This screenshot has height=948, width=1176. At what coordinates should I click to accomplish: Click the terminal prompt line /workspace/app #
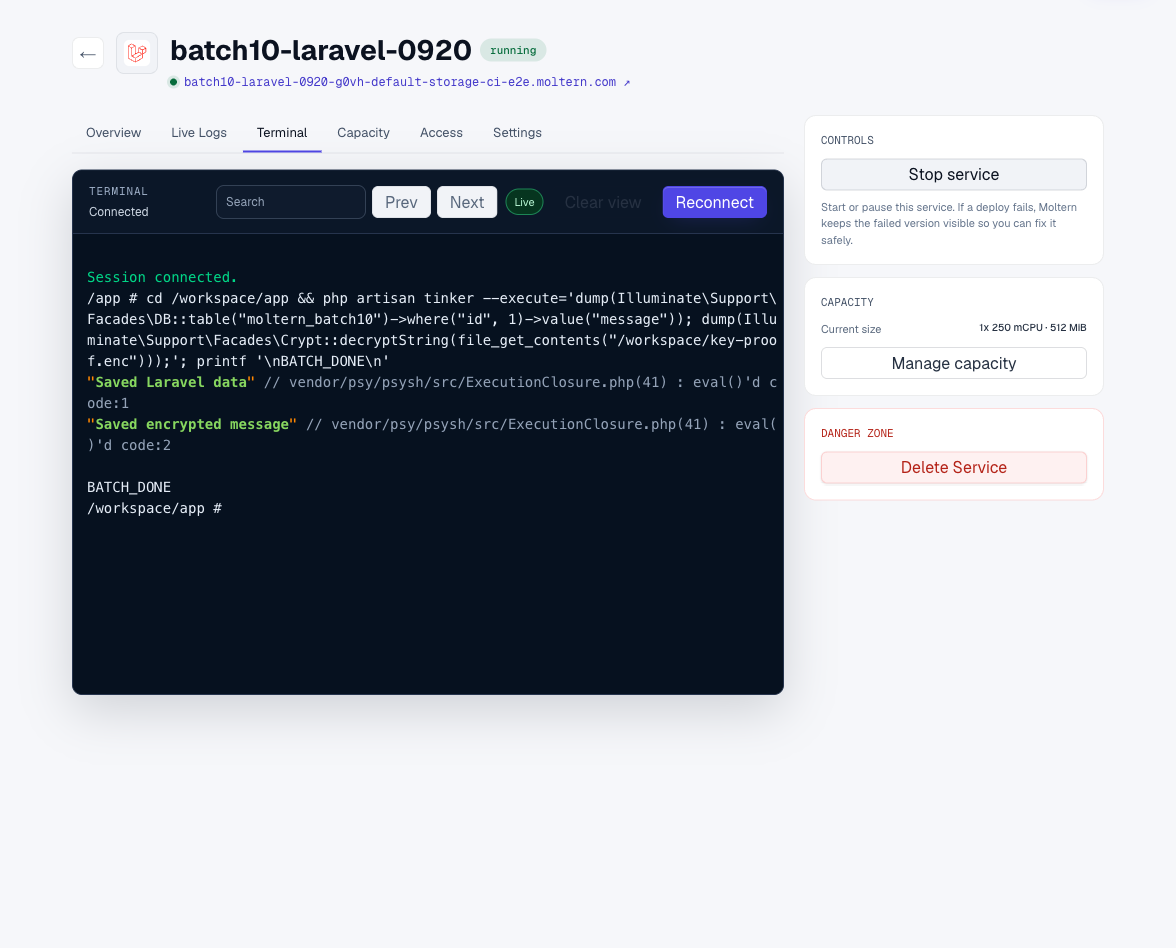(x=154, y=508)
